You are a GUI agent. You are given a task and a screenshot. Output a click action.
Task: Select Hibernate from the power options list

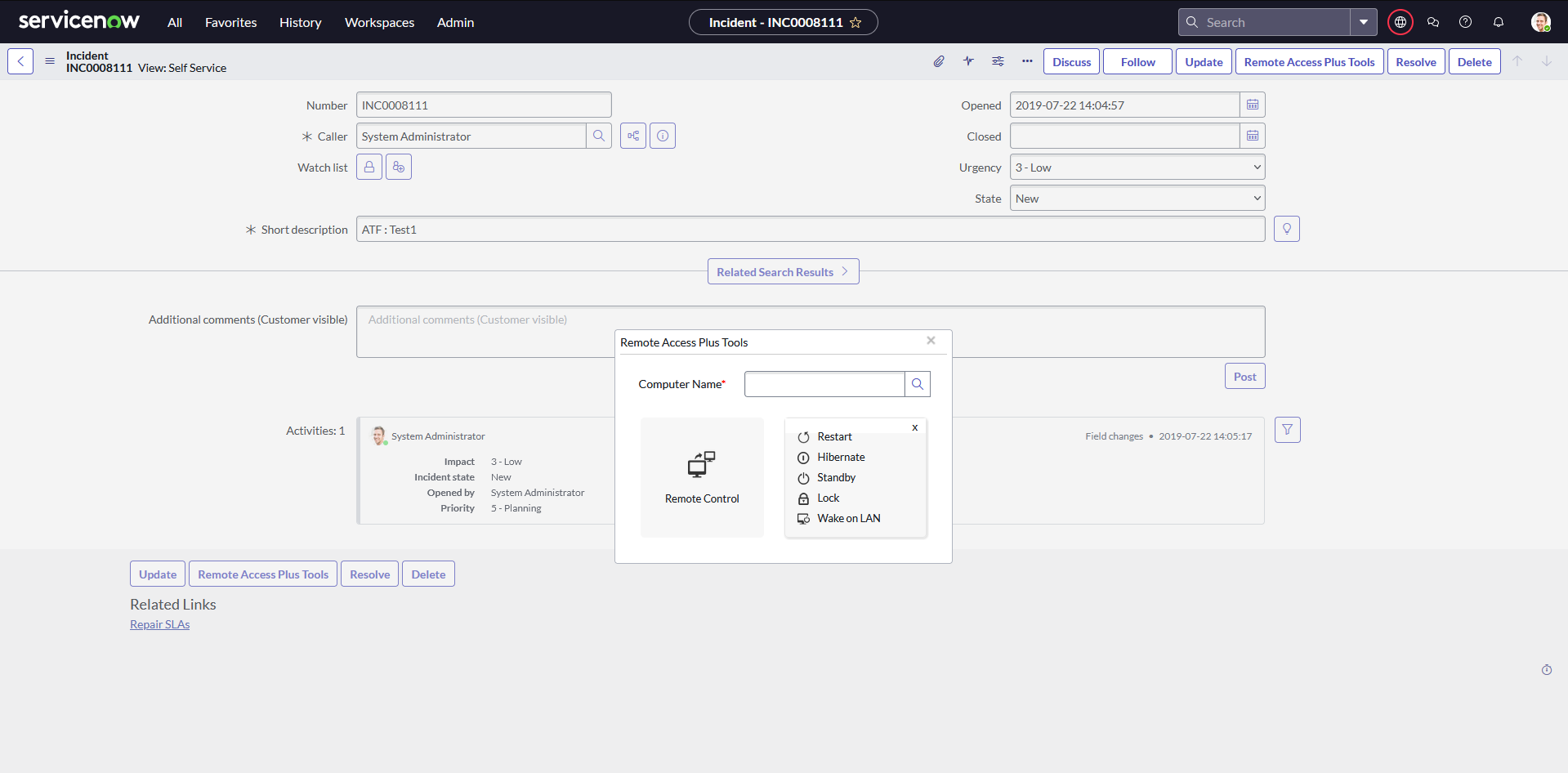[x=841, y=458]
